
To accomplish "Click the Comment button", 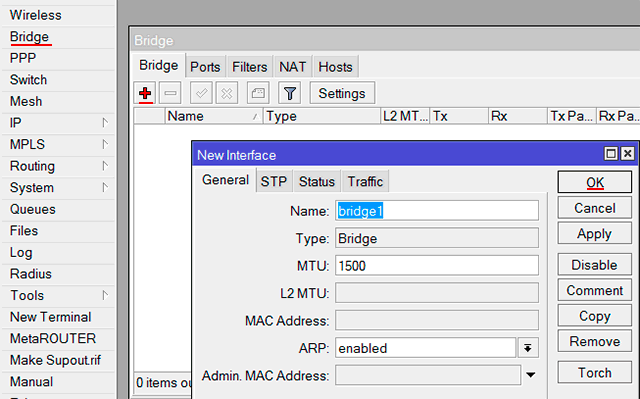I will 595,290.
